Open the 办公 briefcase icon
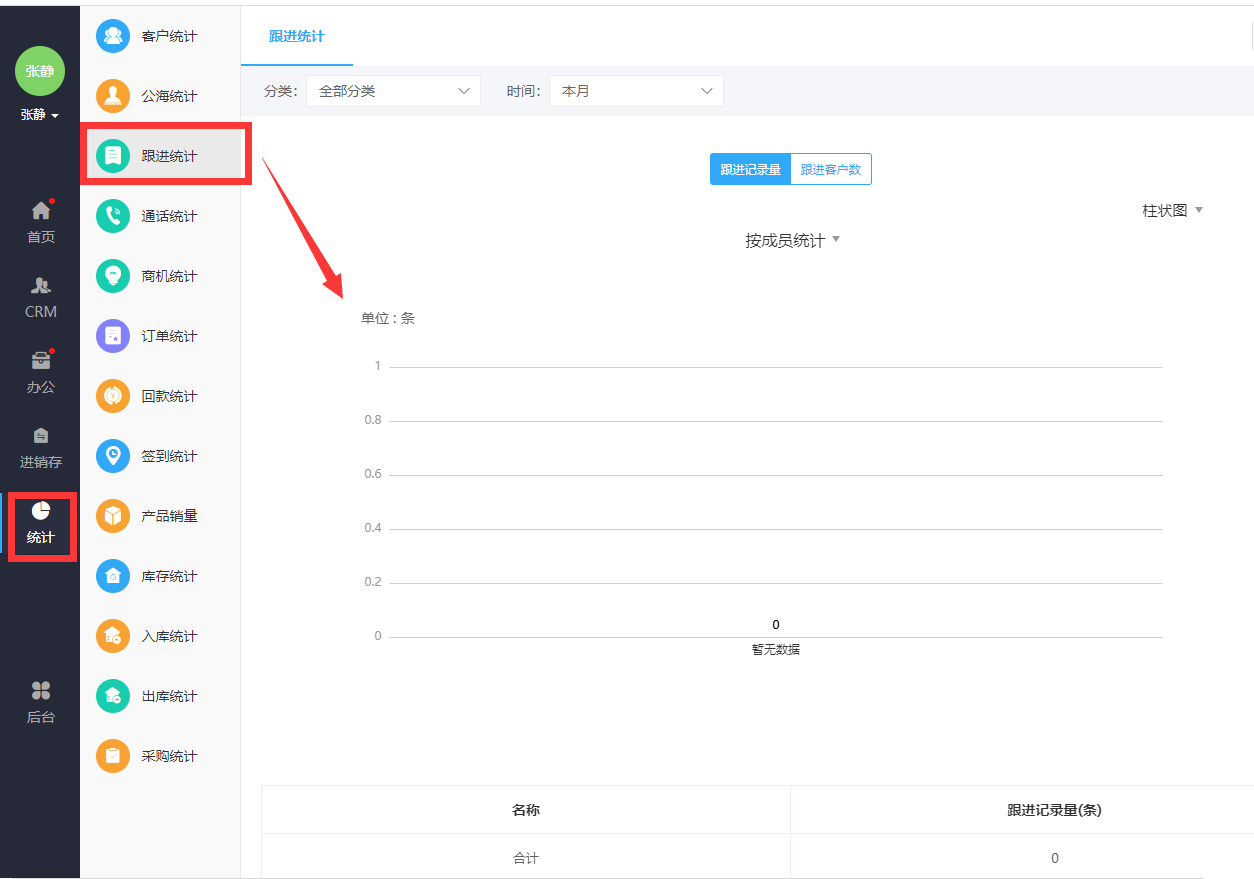1254x879 pixels. [40, 361]
